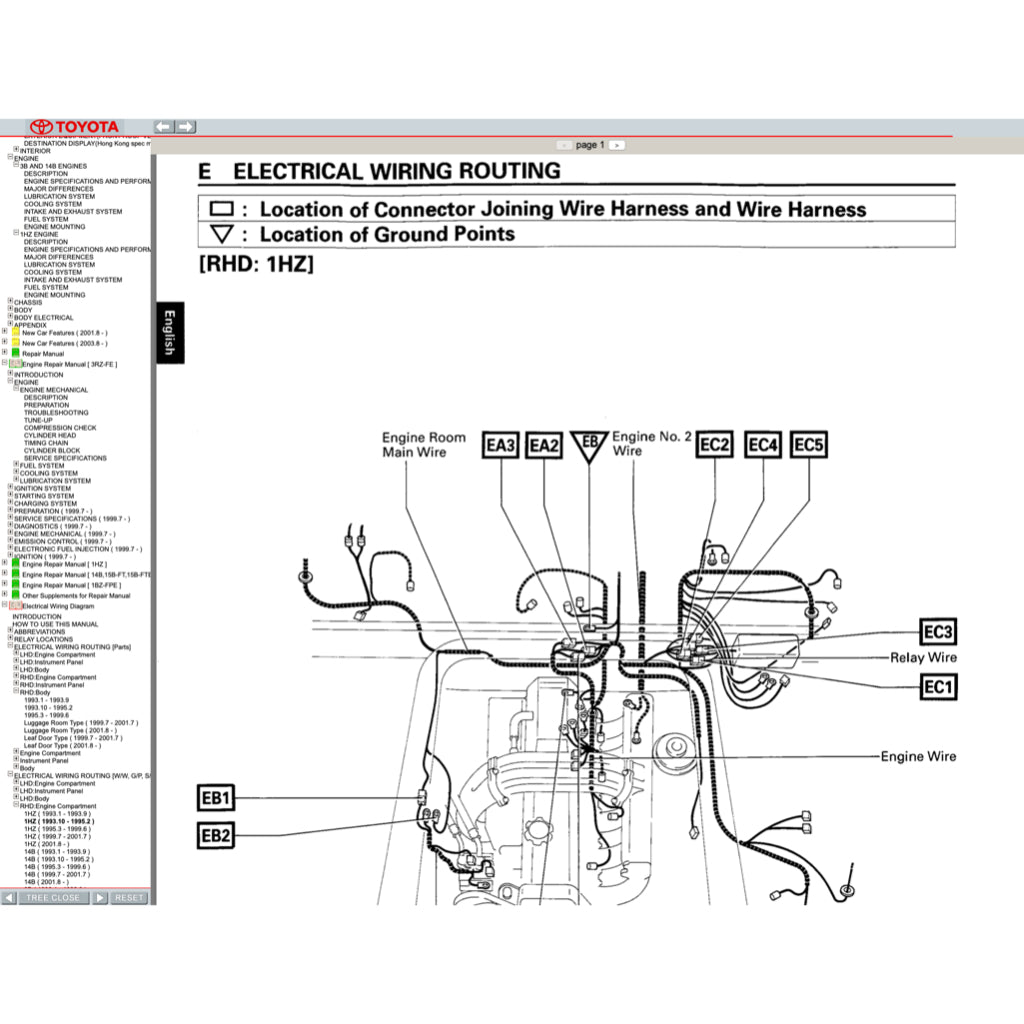The height and width of the screenshot is (1024, 1024).
Task: Click the RESET button
Action: tap(129, 897)
